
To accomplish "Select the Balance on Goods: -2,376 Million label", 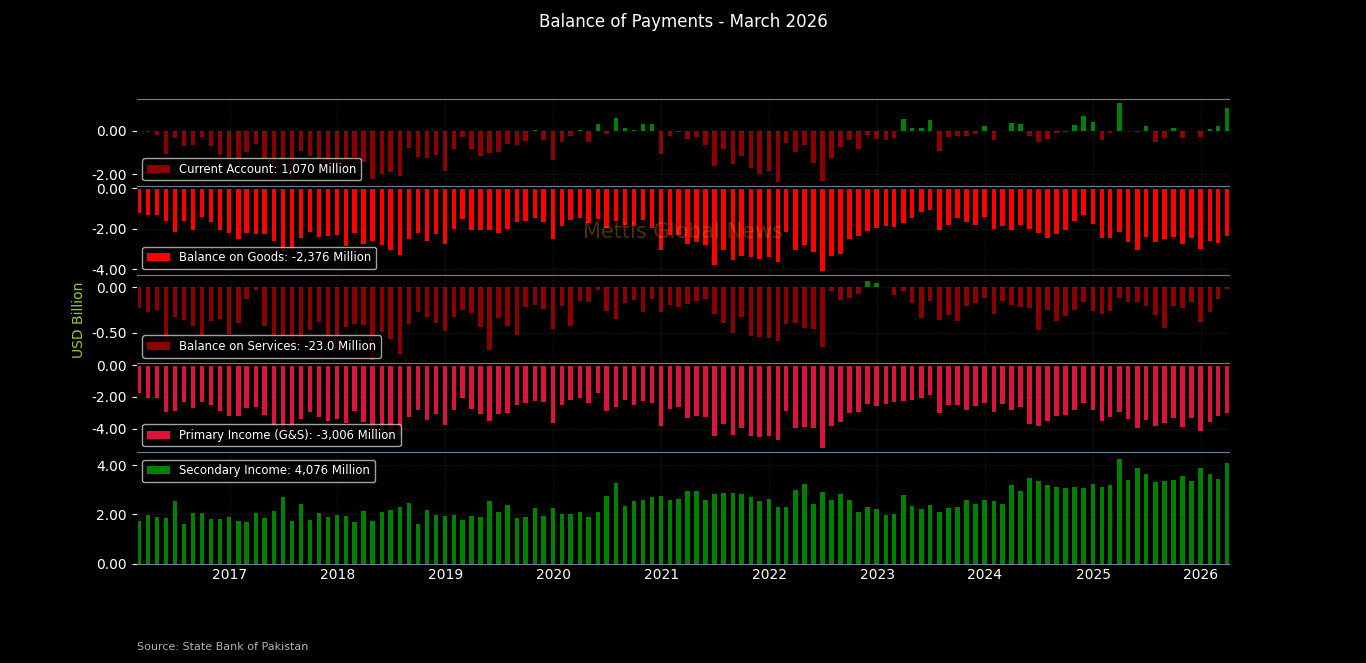I will coord(274,258).
